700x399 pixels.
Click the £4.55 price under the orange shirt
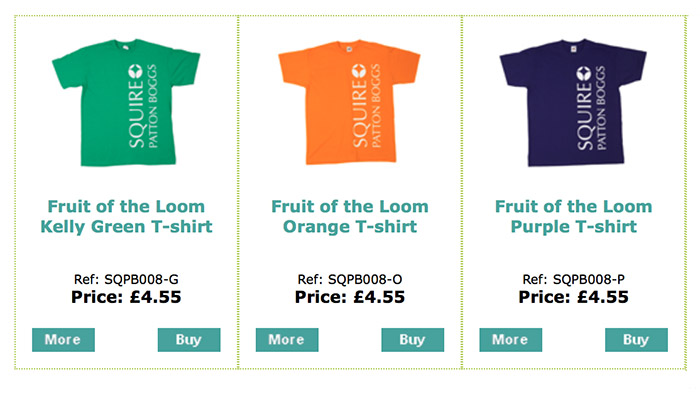(x=379, y=297)
